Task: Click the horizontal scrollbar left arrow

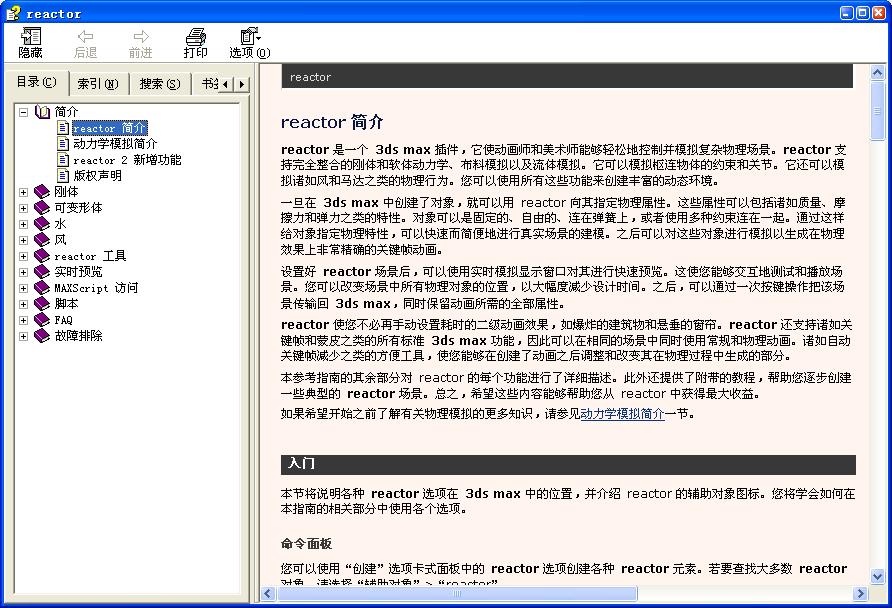Action: click(269, 594)
